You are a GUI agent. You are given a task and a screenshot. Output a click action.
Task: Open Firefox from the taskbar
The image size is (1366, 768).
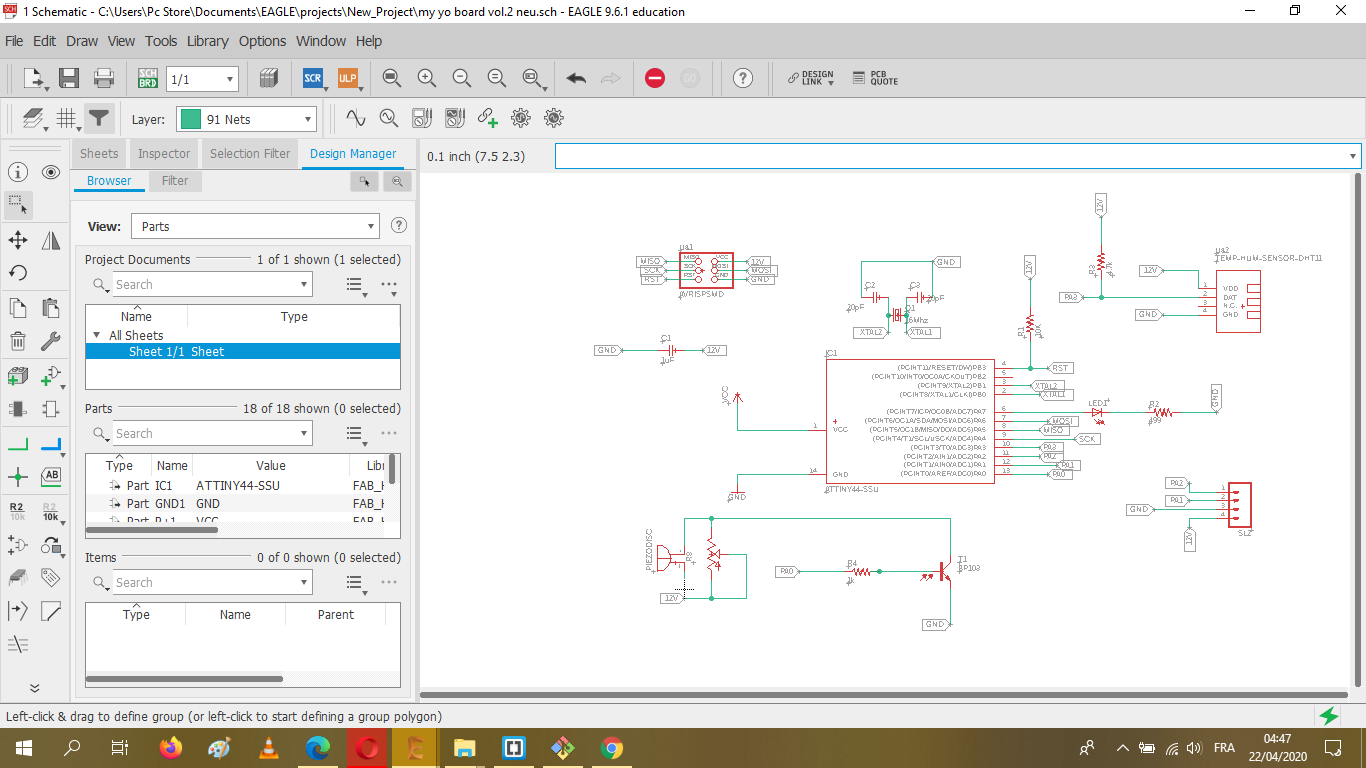tap(171, 748)
